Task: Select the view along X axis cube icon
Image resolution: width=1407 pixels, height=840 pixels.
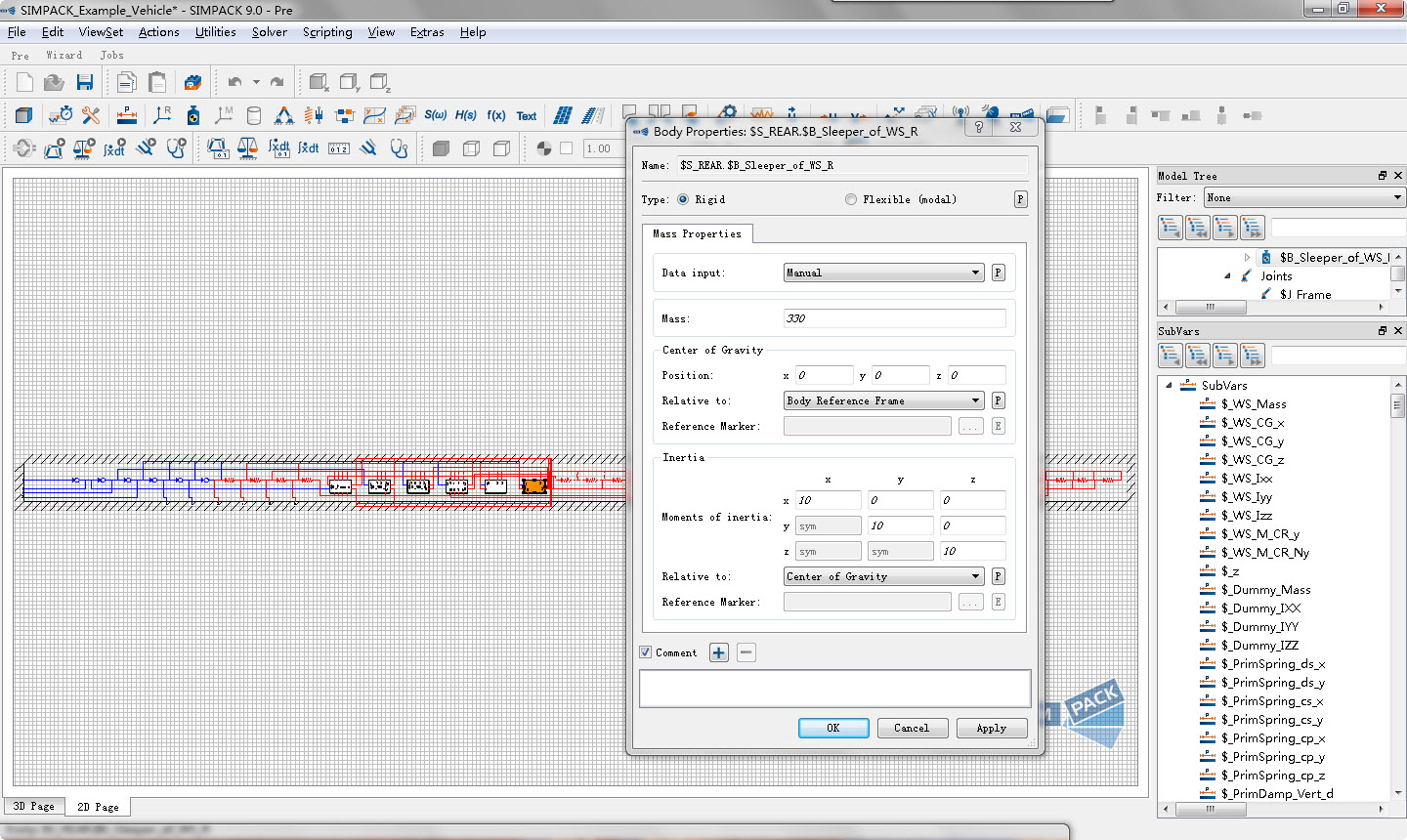Action: click(320, 83)
